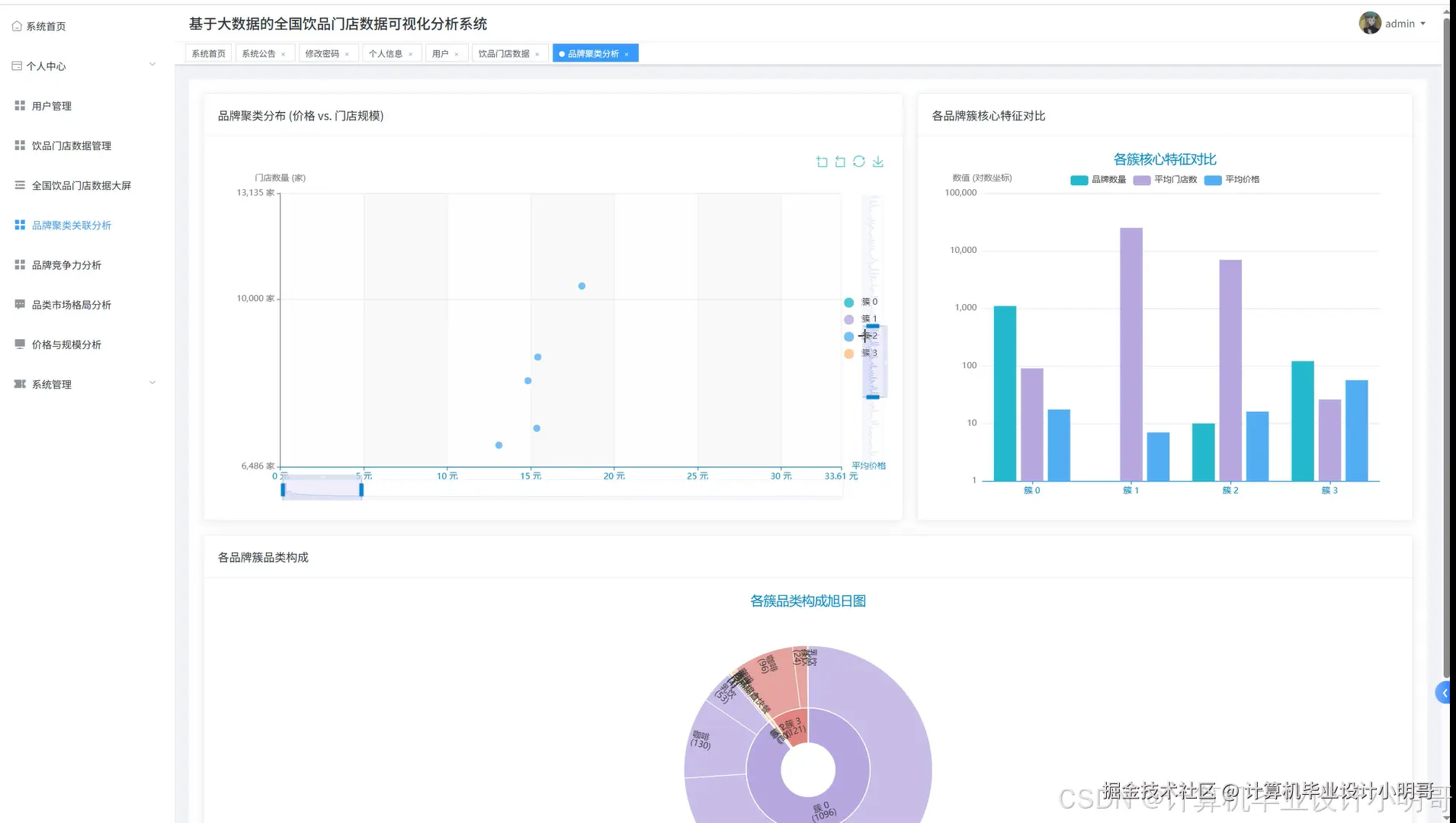Toggle 平均价格 series in bar legend
The height and width of the screenshot is (823, 1456).
pos(1232,180)
